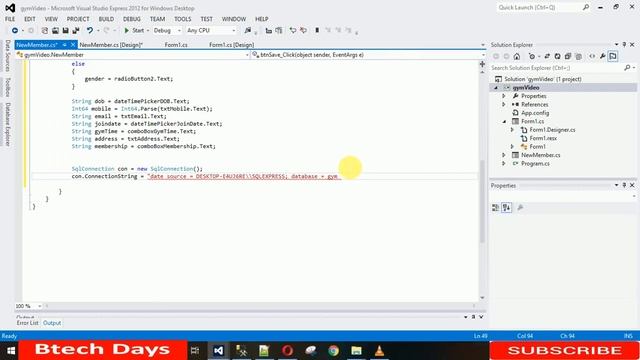Save the current file with the Save icon
640x360 pixels.
(65, 31)
